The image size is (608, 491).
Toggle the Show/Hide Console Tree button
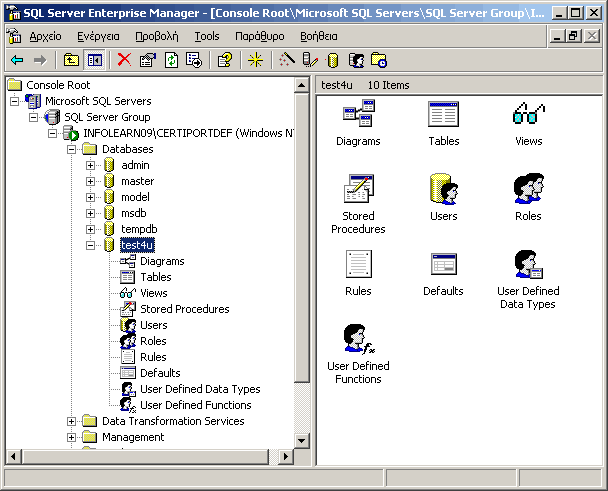coord(95,60)
